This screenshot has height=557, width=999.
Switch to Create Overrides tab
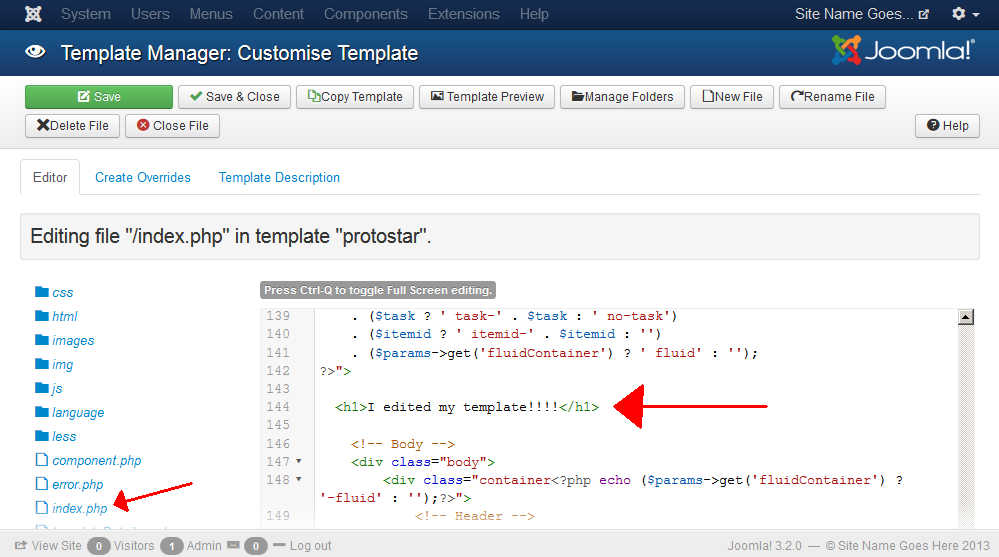coord(143,177)
